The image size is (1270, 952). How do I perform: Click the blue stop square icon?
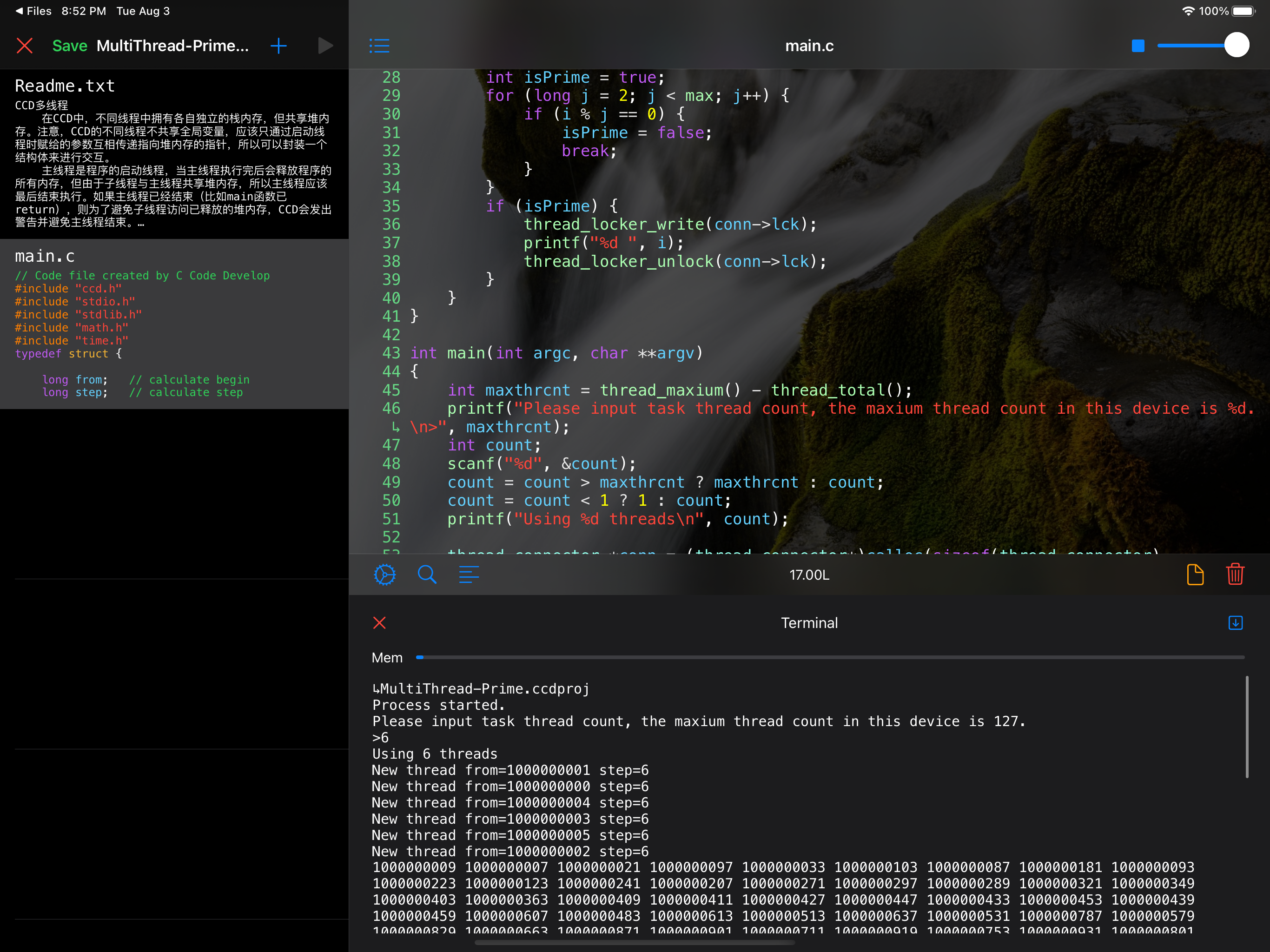[1138, 46]
